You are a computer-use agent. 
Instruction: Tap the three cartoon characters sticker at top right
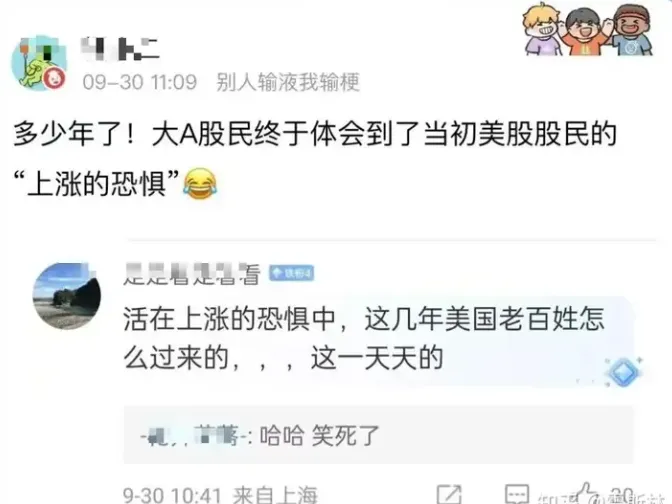coord(587,29)
